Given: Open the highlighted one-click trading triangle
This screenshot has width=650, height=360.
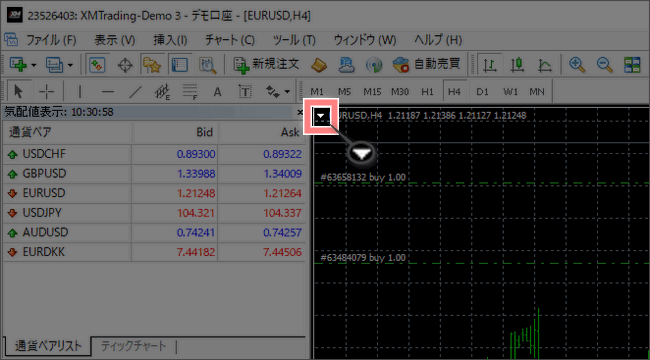Looking at the screenshot, I should (x=322, y=117).
